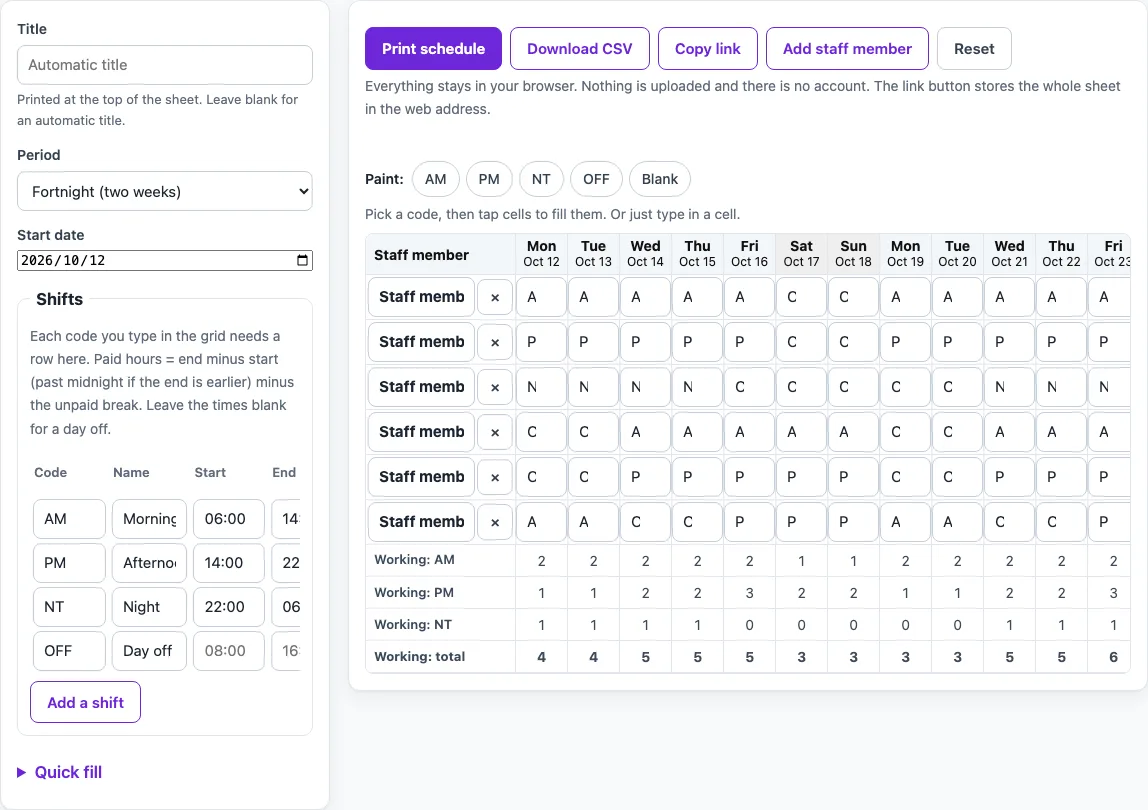Click the Sun Oct 18 column header

click(x=854, y=253)
